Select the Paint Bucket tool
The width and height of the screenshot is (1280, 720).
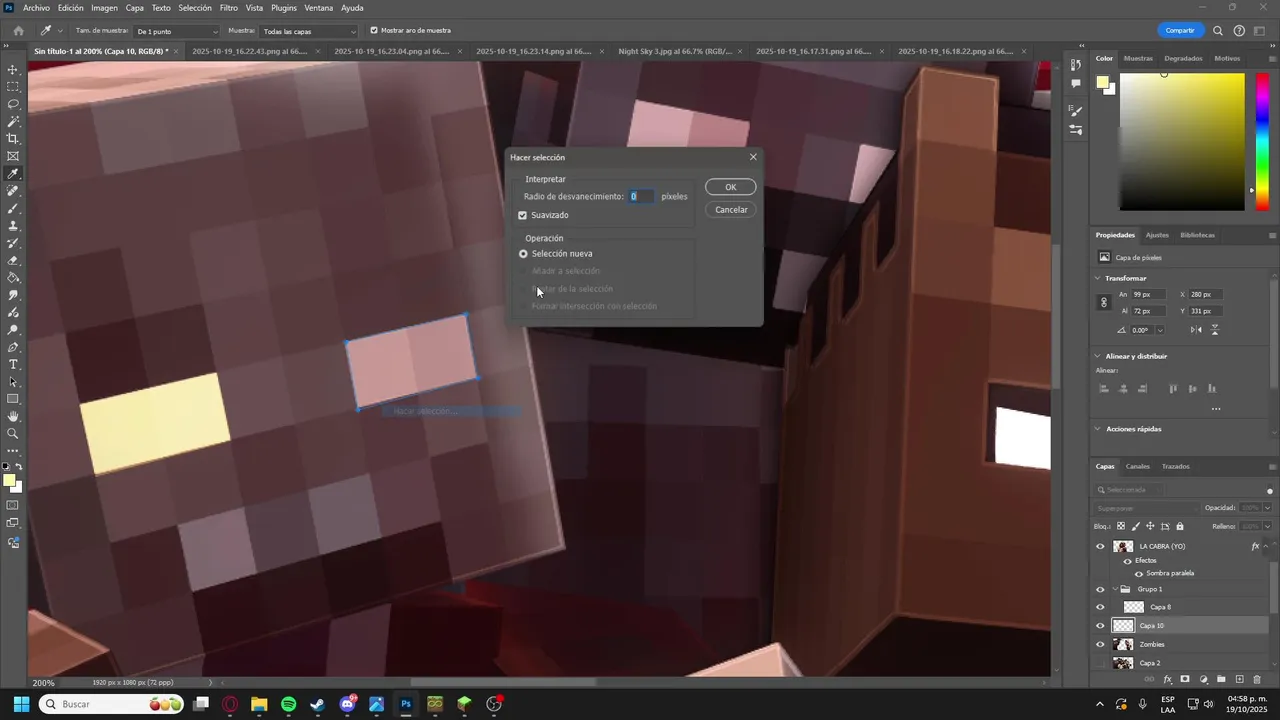13,278
